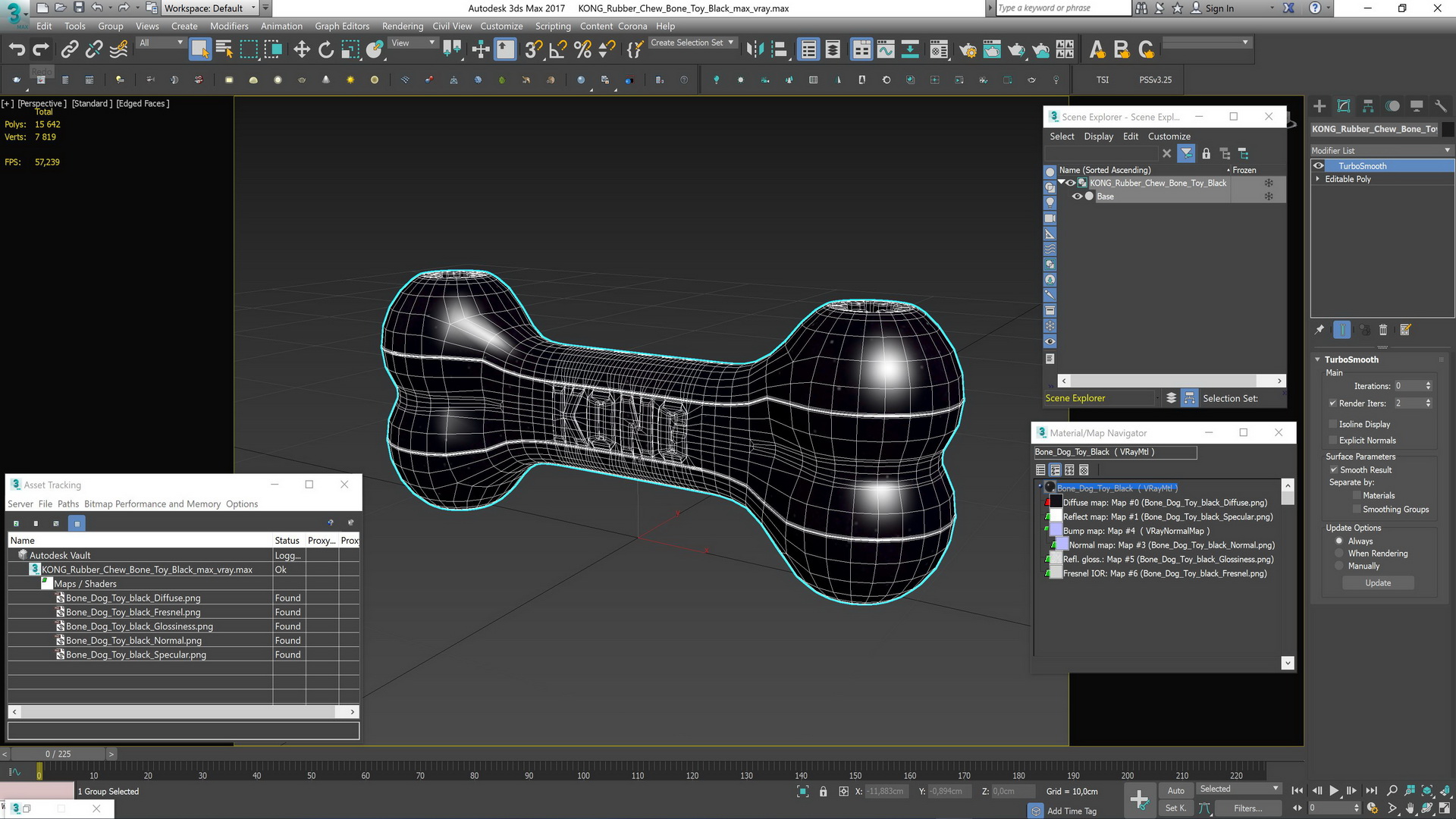Image resolution: width=1456 pixels, height=819 pixels.
Task: Open the Modifier List dropdown
Action: [1382, 150]
